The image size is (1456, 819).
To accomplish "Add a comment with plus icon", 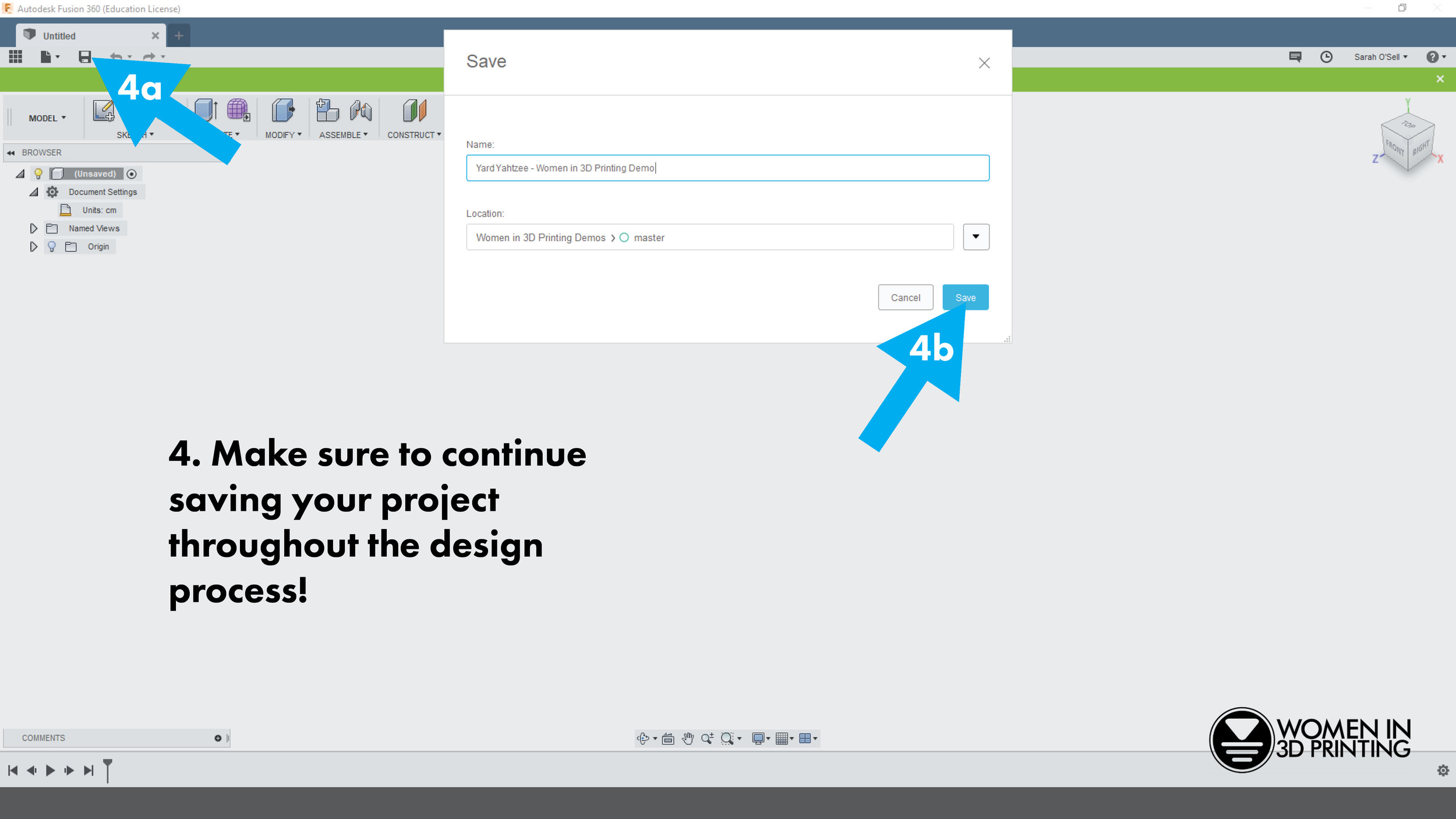I will coord(218,738).
